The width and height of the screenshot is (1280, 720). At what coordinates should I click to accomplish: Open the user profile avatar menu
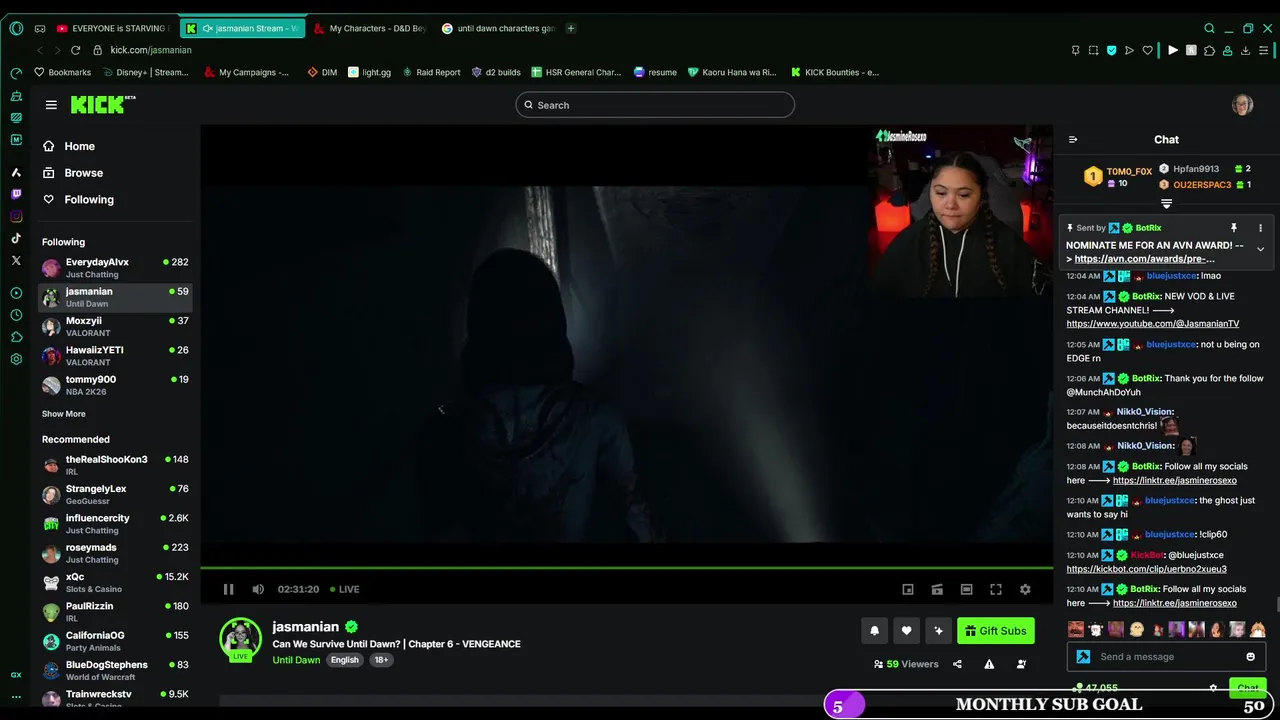(1243, 105)
